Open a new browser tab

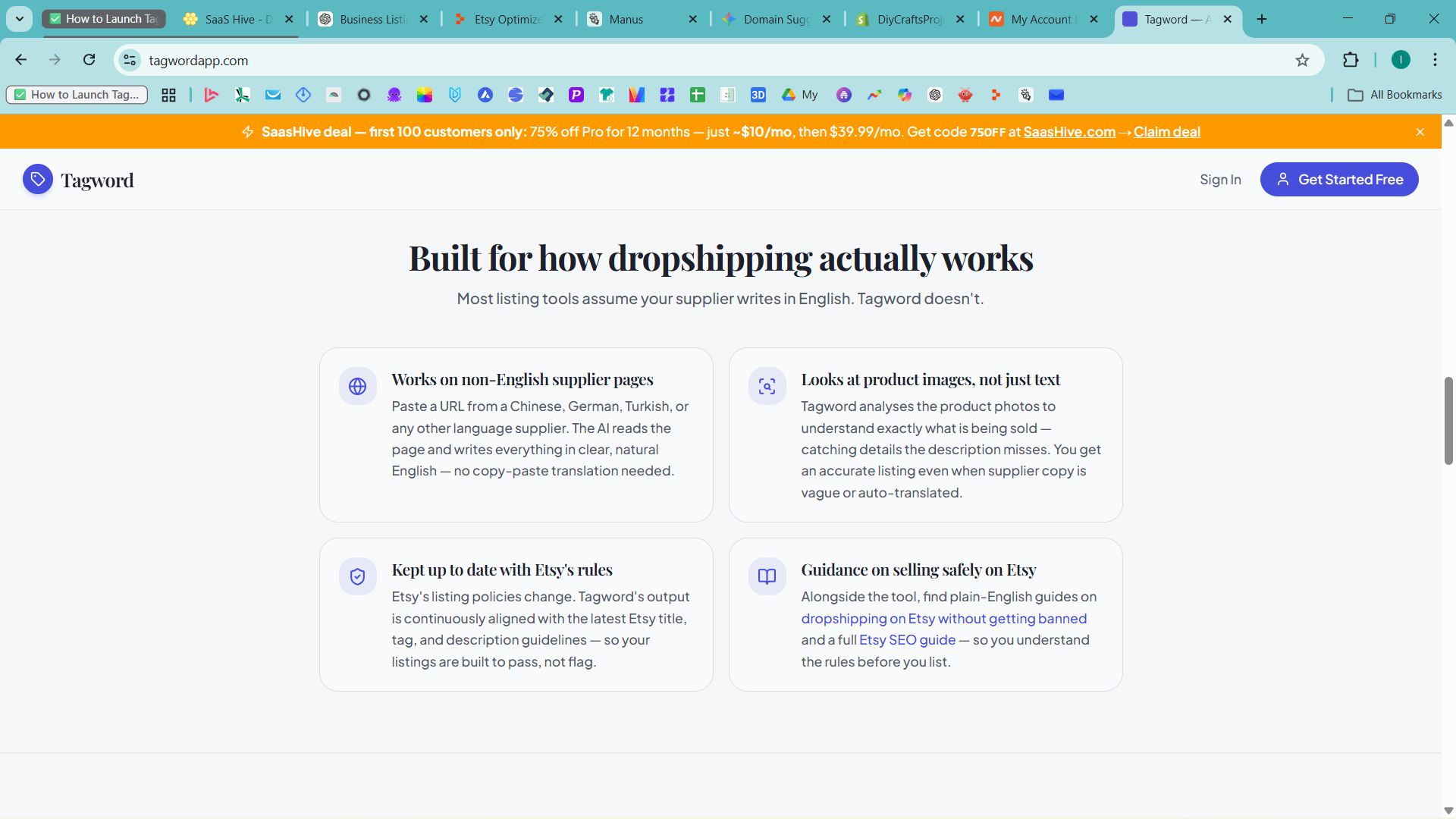pos(1262,19)
